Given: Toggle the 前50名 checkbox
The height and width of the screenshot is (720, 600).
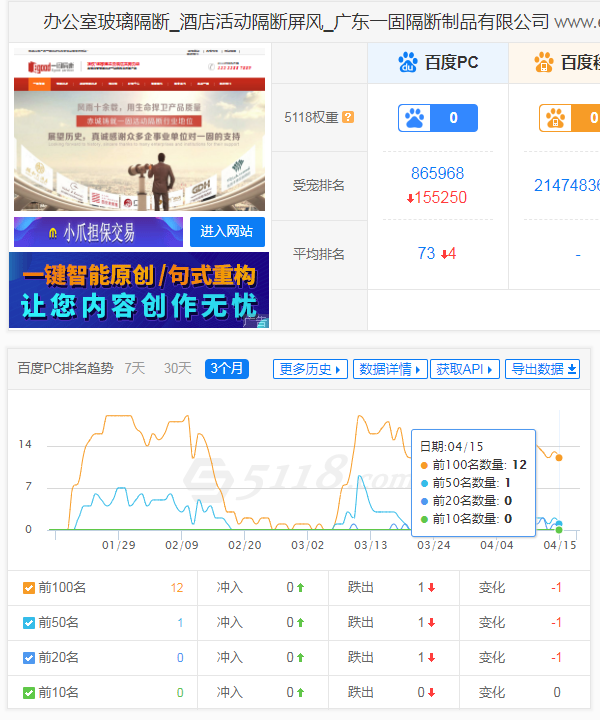Looking at the screenshot, I should click(x=28, y=623).
